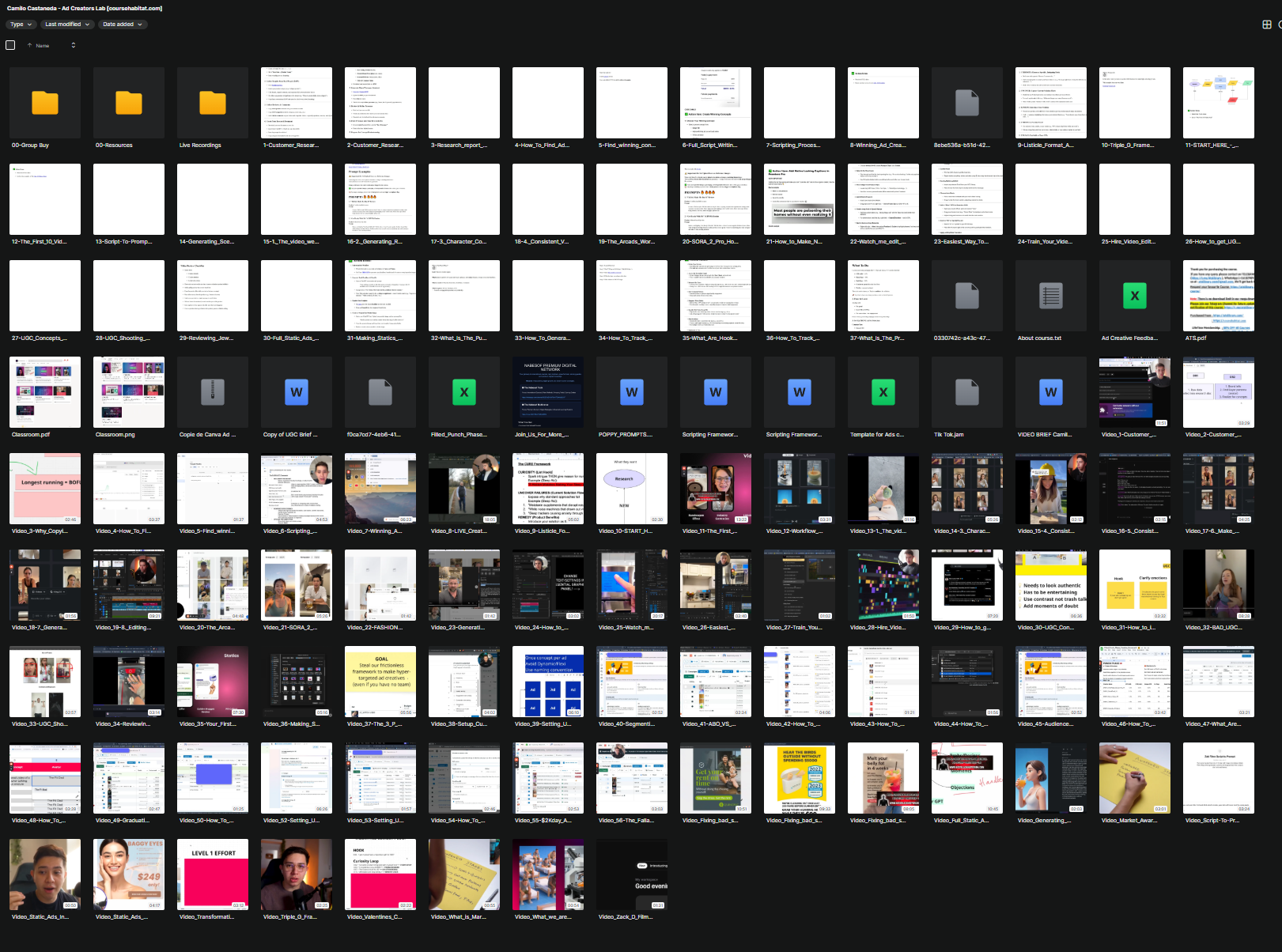This screenshot has width=1282, height=952.
Task: Play Video_37-The_3_P video thumbnail
Action: point(380,682)
